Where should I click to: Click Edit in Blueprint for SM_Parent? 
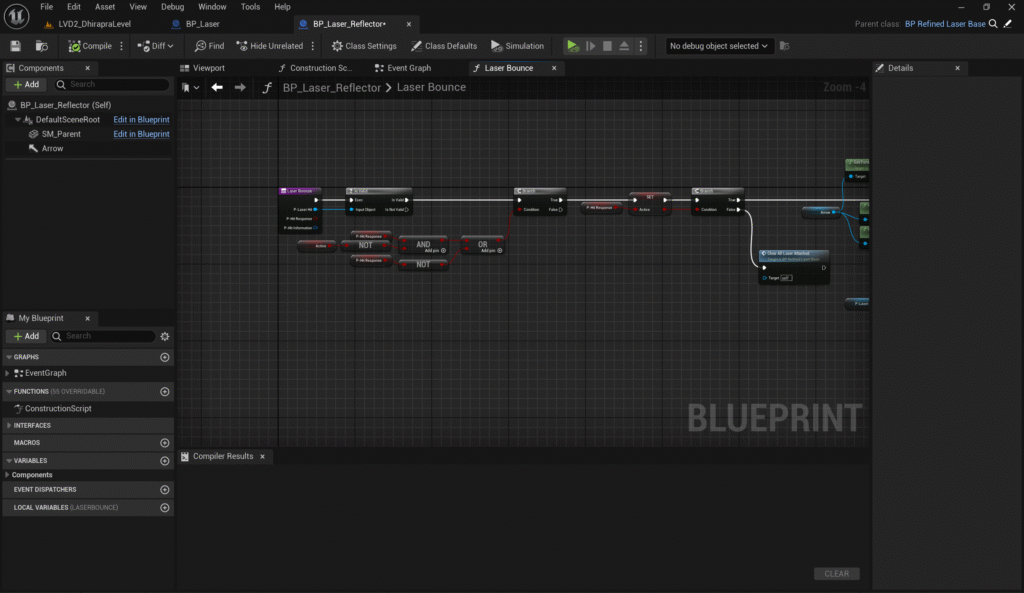click(141, 135)
